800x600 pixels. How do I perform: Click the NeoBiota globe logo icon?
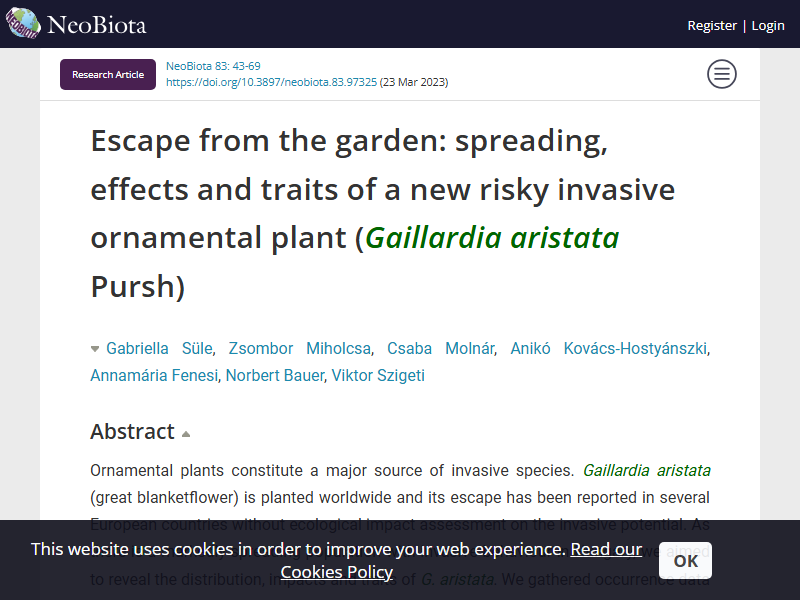(23, 23)
